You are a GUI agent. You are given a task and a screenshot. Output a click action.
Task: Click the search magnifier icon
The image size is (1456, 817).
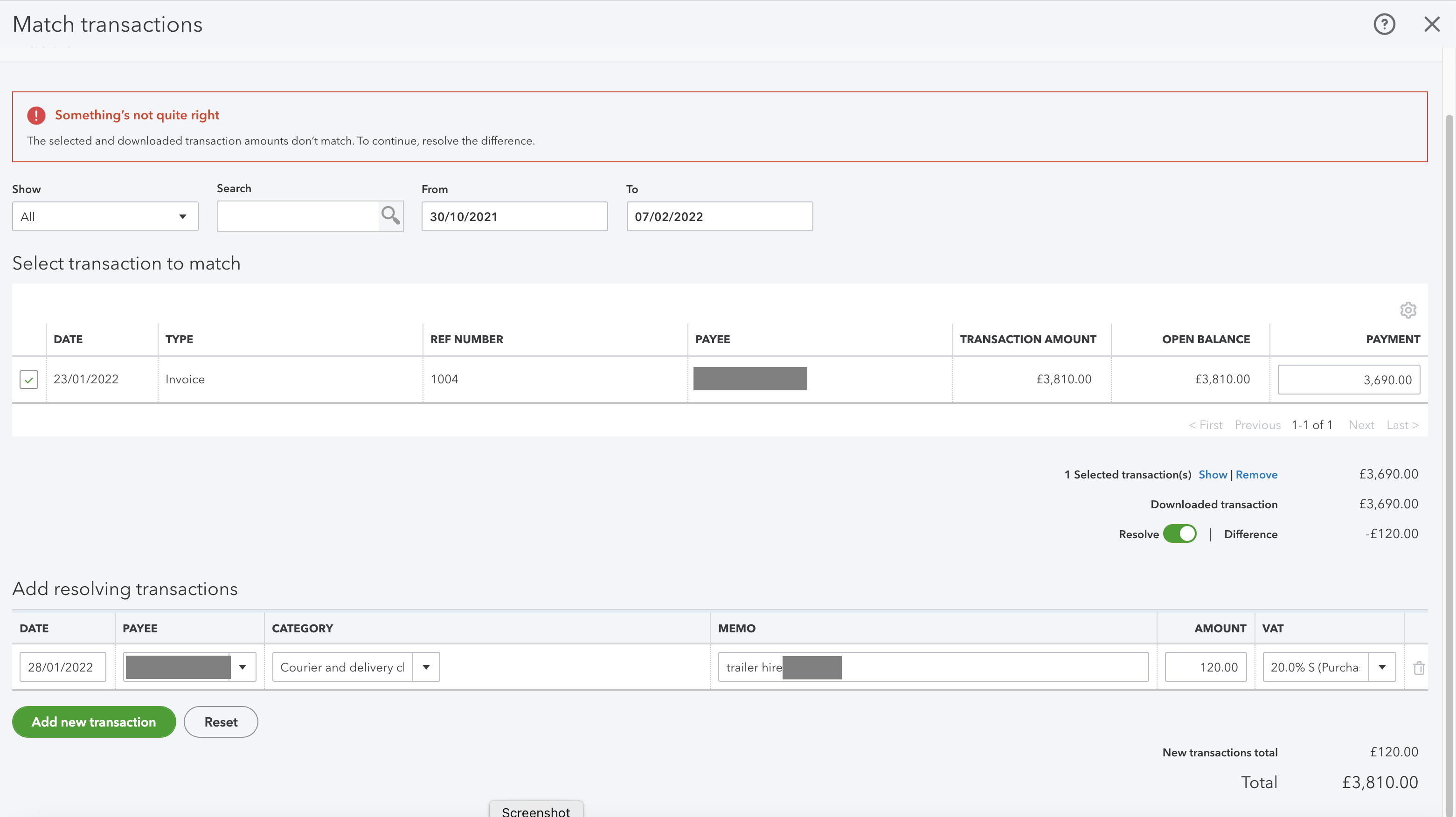389,216
